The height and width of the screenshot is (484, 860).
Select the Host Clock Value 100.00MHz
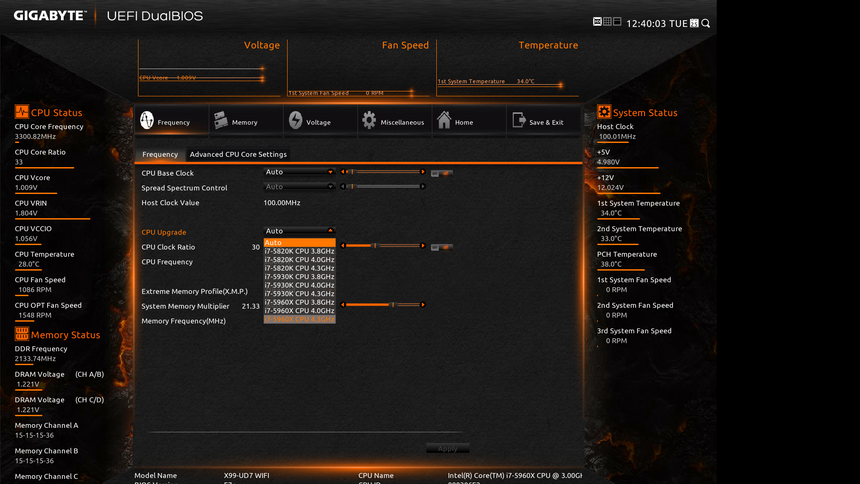pyautogui.click(x=282, y=202)
